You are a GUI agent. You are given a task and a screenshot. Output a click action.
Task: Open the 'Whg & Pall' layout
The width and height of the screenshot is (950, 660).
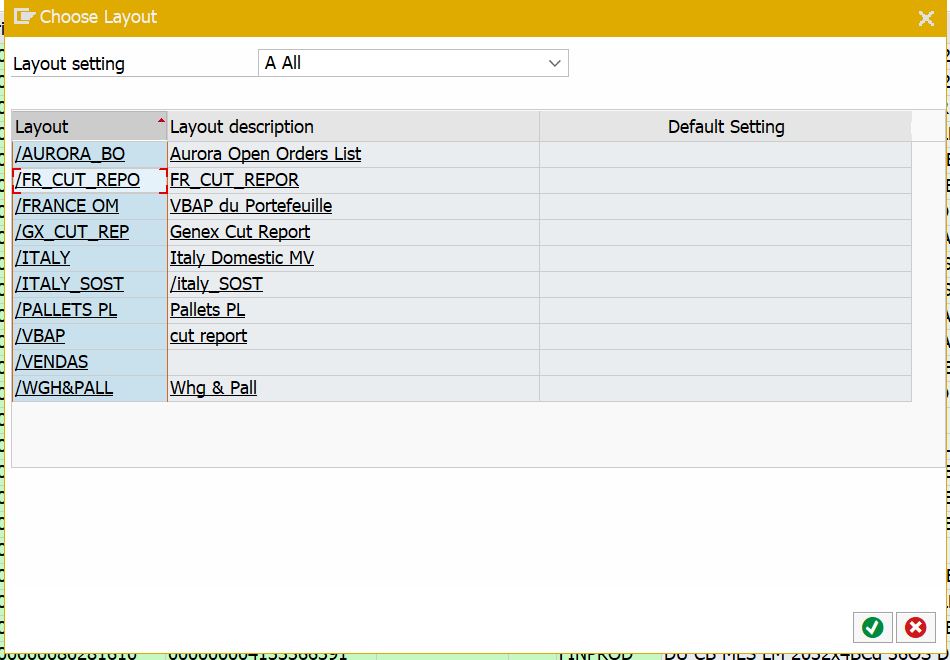(x=212, y=388)
